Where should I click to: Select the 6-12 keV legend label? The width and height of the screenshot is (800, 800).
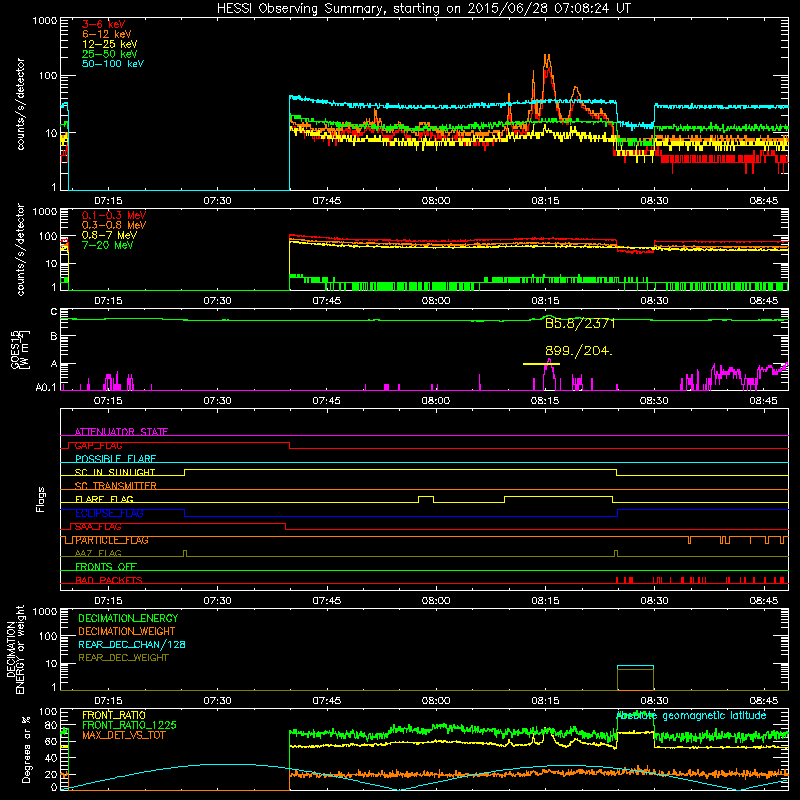[x=107, y=34]
